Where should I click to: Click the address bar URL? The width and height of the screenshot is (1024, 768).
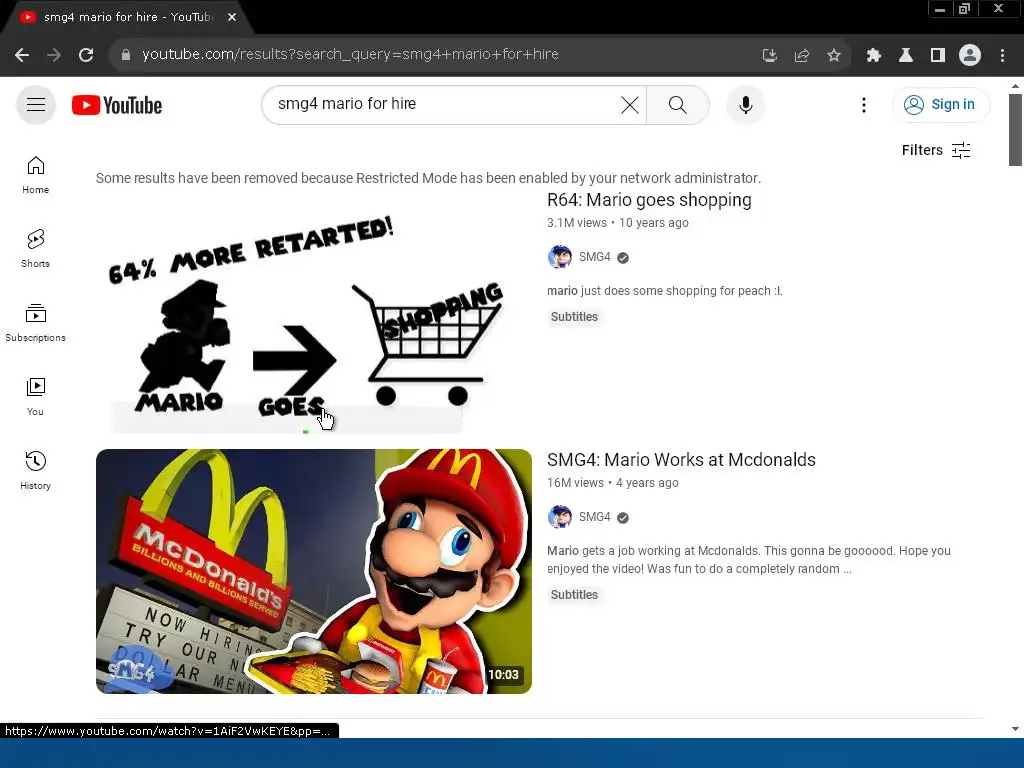350,54
